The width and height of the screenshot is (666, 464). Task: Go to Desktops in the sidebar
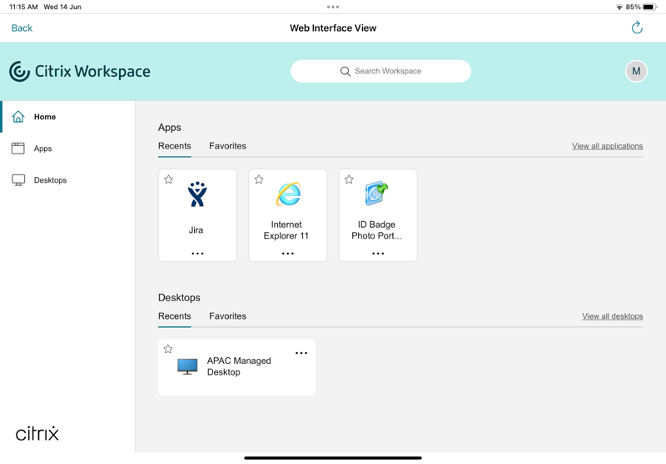68,180
